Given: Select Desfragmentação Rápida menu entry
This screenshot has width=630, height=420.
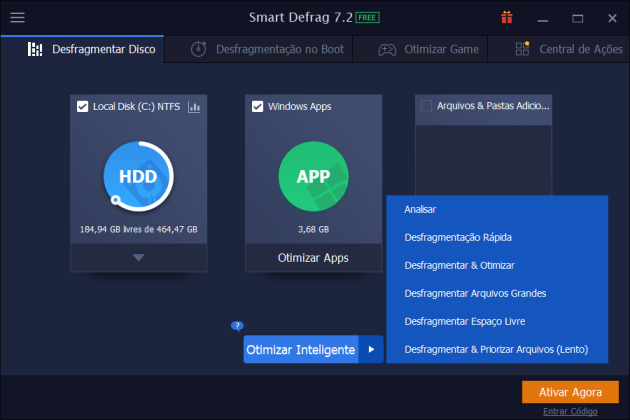Looking at the screenshot, I should 497,238.
